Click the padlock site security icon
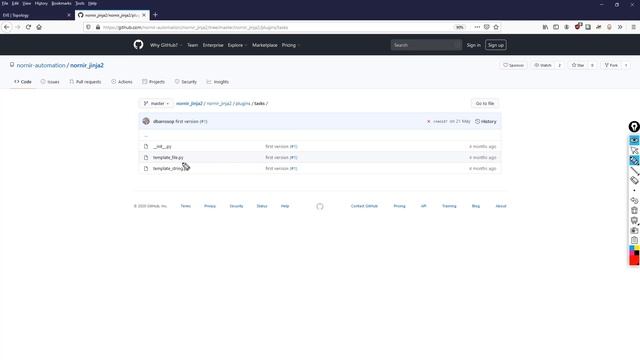Image resolution: width=640 pixels, height=360 pixels. point(98,27)
